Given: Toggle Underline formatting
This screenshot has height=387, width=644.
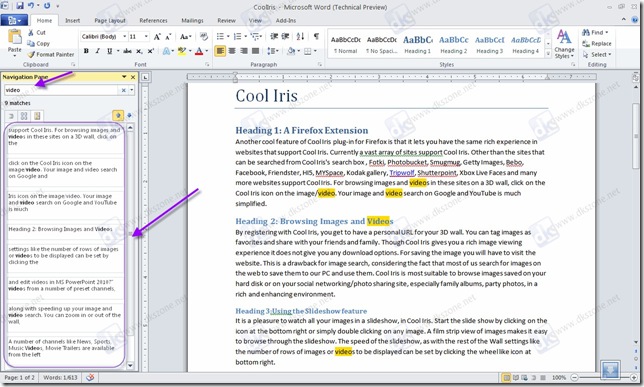Looking at the screenshot, I should pyautogui.click(x=109, y=51).
